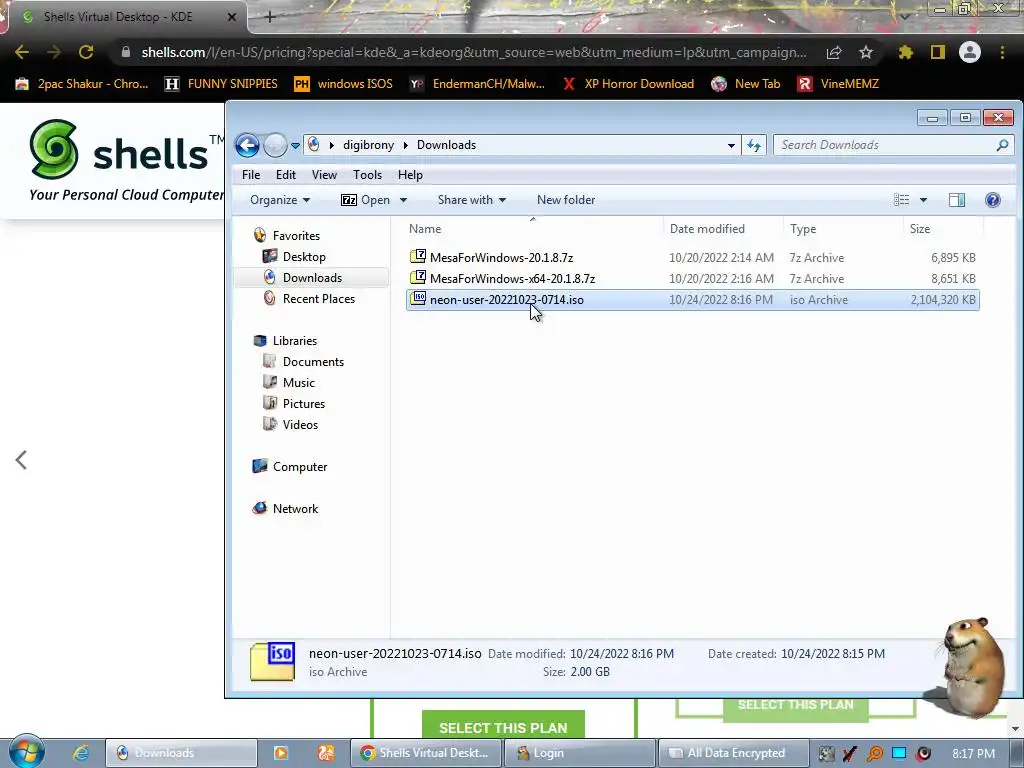1024x768 pixels.
Task: Select Desktop in Favorites
Action: pyautogui.click(x=304, y=257)
